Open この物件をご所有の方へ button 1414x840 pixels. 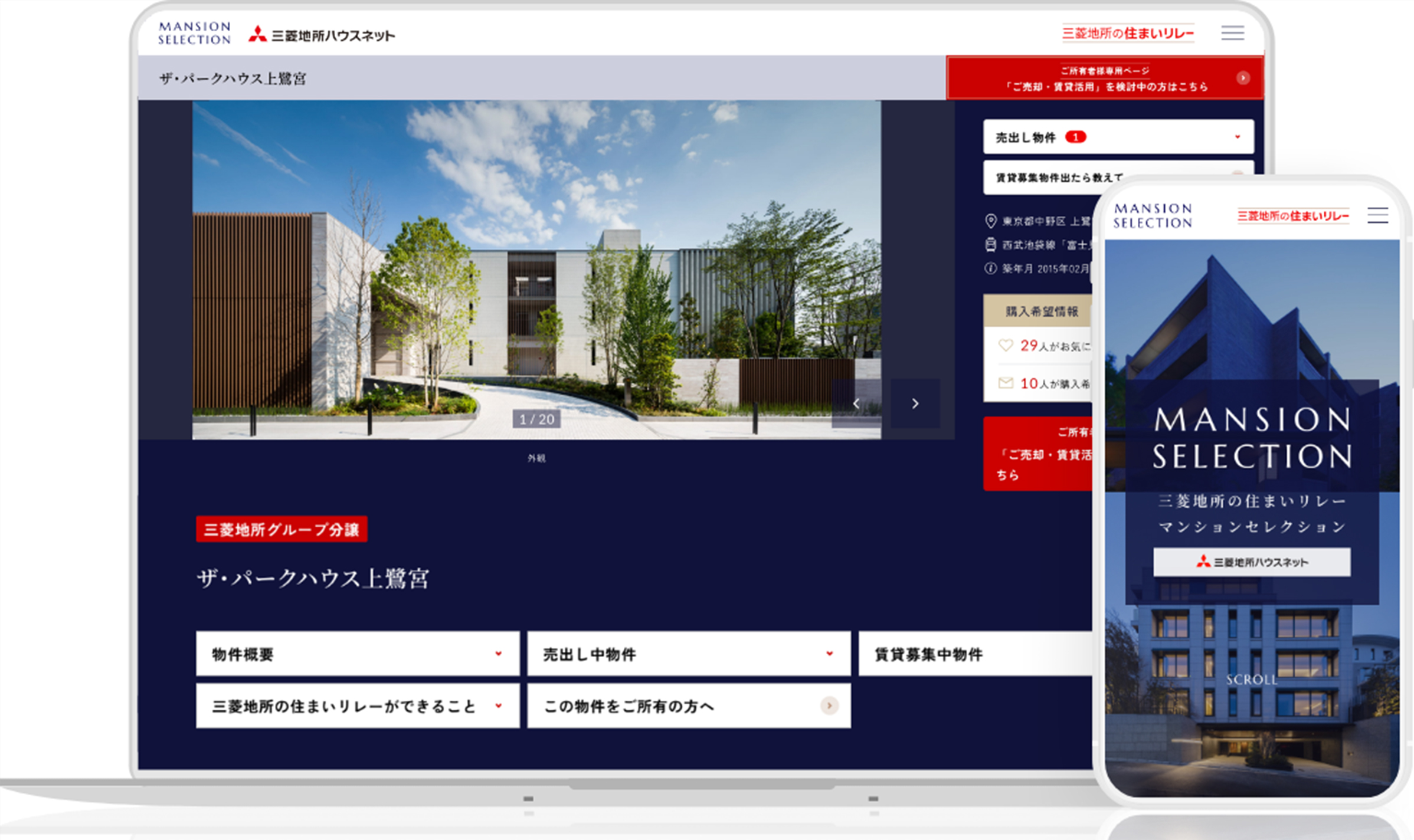(x=689, y=706)
